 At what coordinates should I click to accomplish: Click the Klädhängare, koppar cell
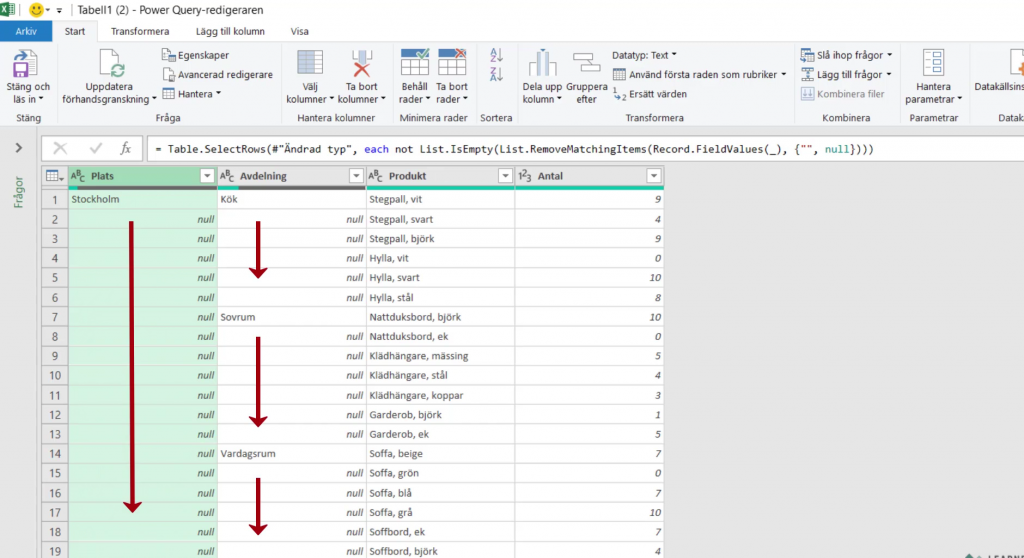[440, 395]
